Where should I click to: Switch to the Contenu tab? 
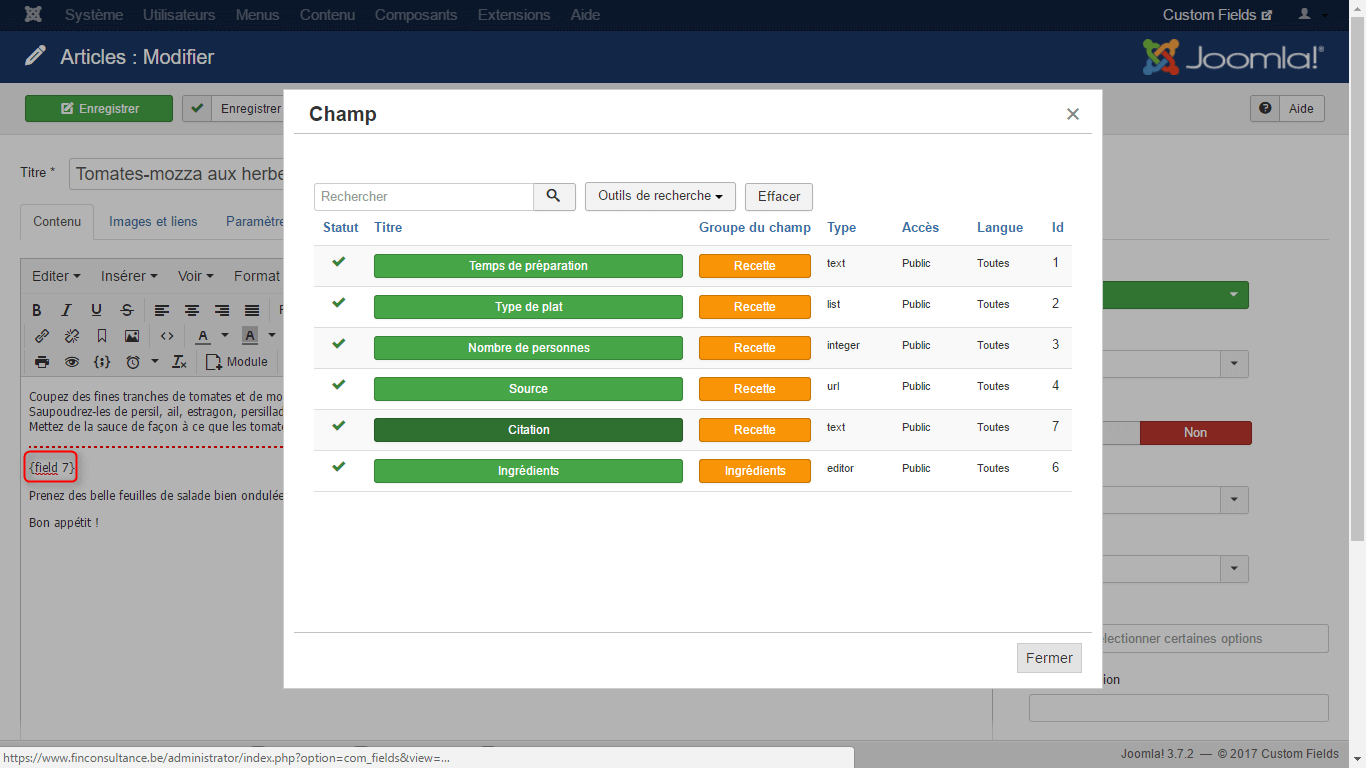tap(57, 222)
